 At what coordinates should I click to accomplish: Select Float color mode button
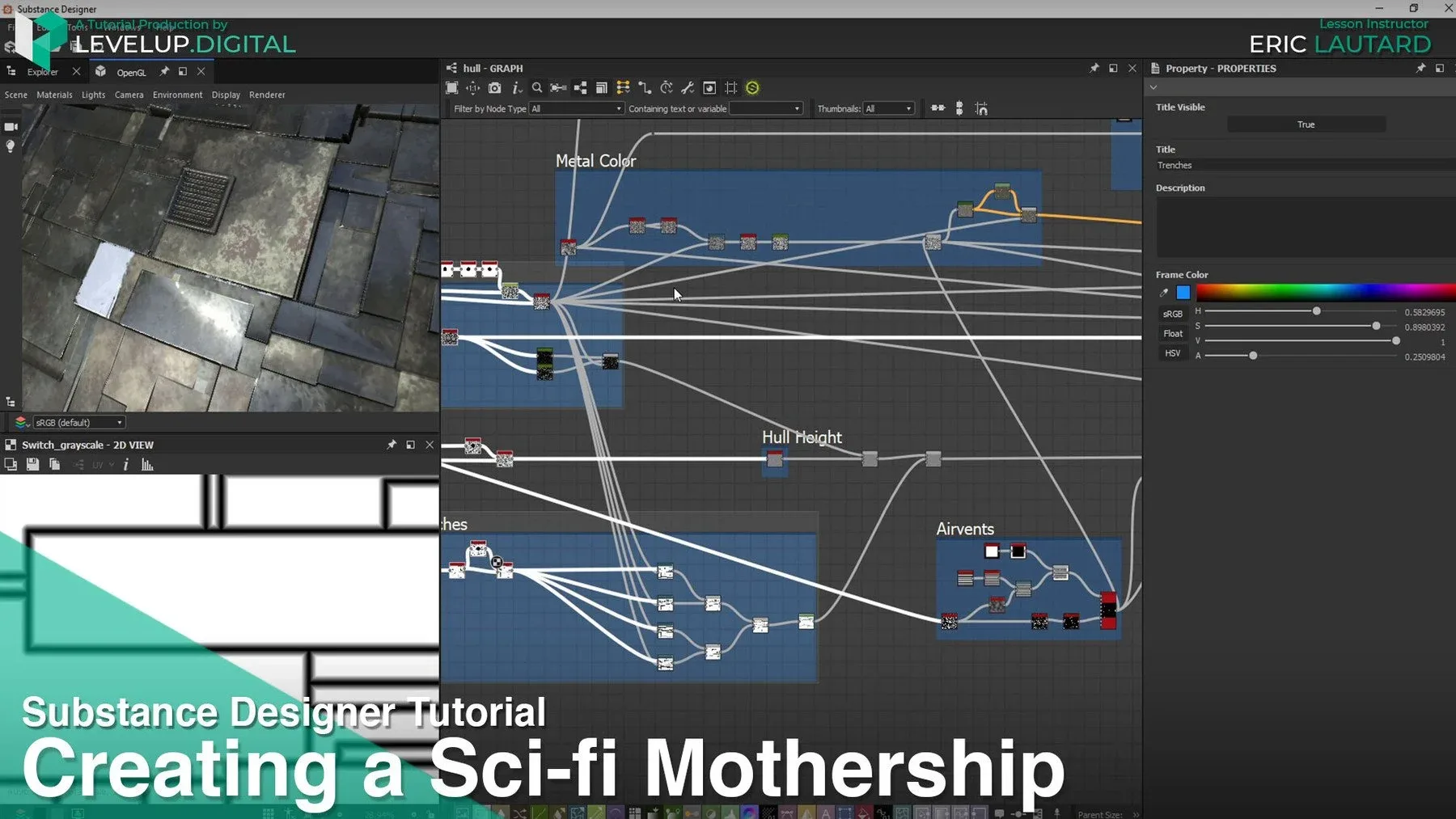1173,333
